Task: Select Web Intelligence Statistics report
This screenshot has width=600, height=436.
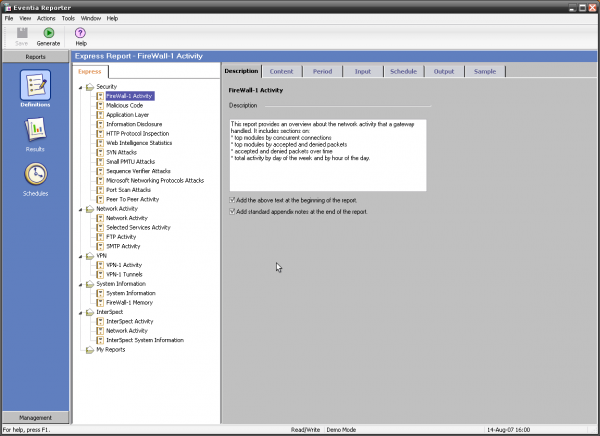Action: [x=139, y=143]
